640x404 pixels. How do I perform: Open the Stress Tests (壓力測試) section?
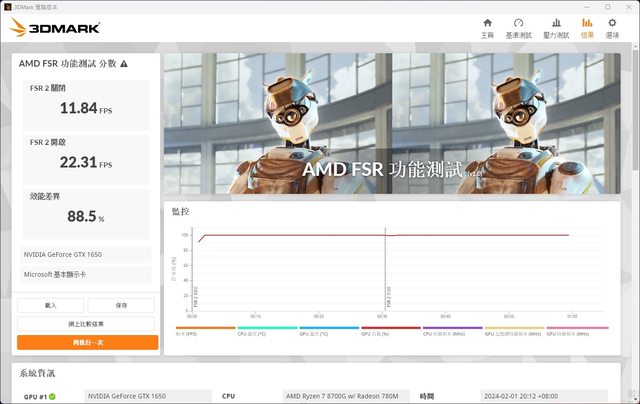pyautogui.click(x=556, y=27)
